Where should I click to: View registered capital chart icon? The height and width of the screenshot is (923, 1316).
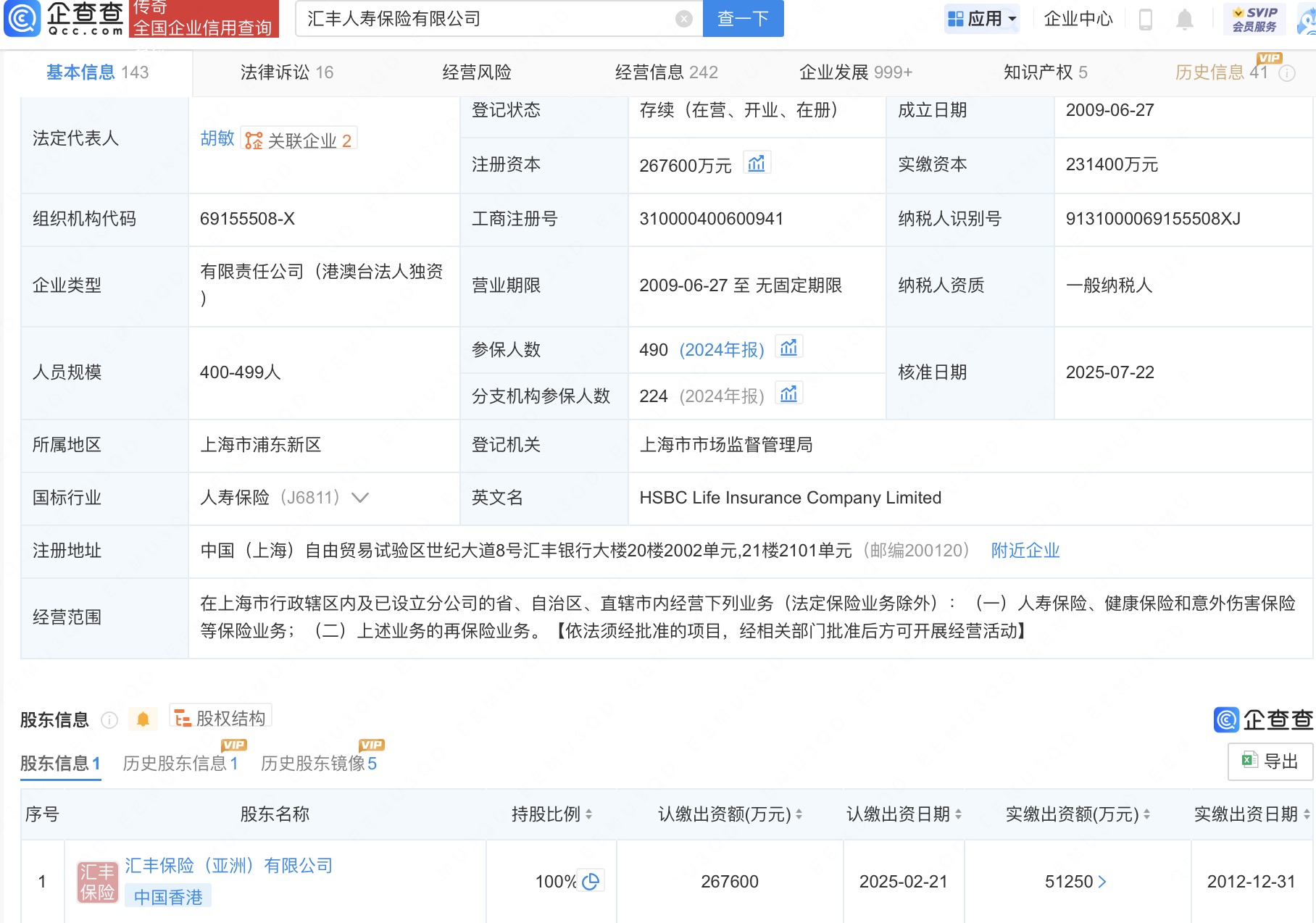756,164
